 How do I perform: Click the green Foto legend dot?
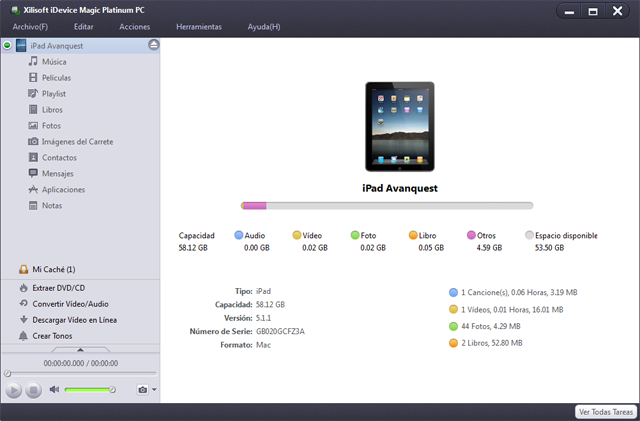coord(355,235)
